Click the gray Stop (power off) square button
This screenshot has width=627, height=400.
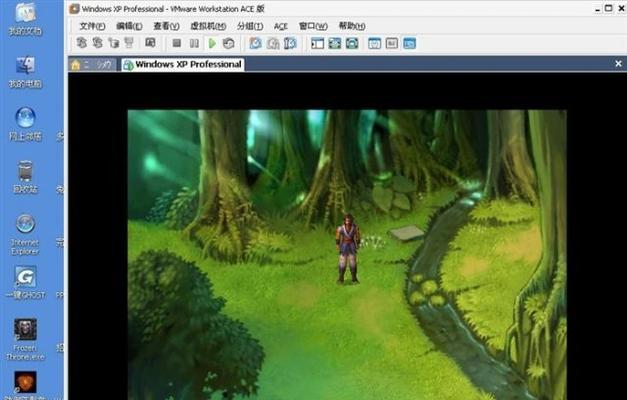[x=177, y=43]
